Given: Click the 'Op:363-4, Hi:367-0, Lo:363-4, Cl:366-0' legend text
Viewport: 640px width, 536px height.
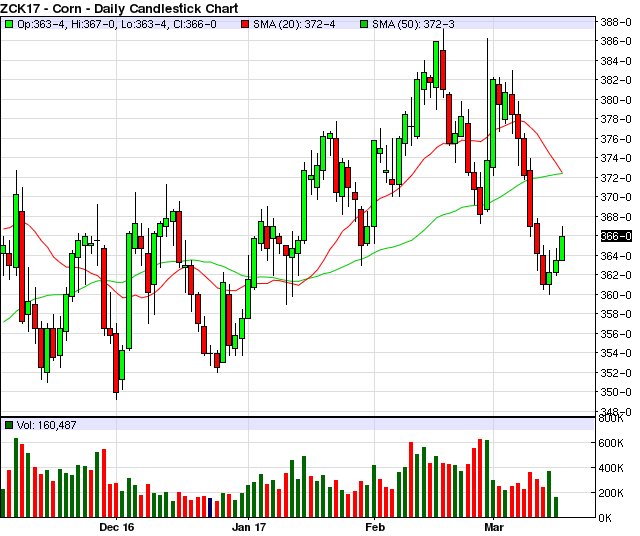Looking at the screenshot, I should click(117, 24).
